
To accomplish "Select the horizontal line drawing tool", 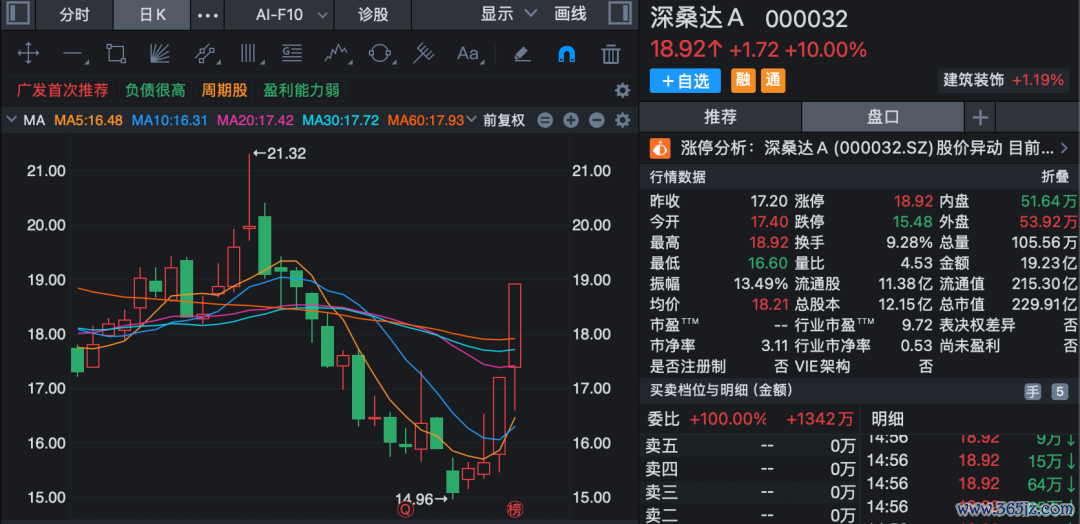I will pos(72,53).
